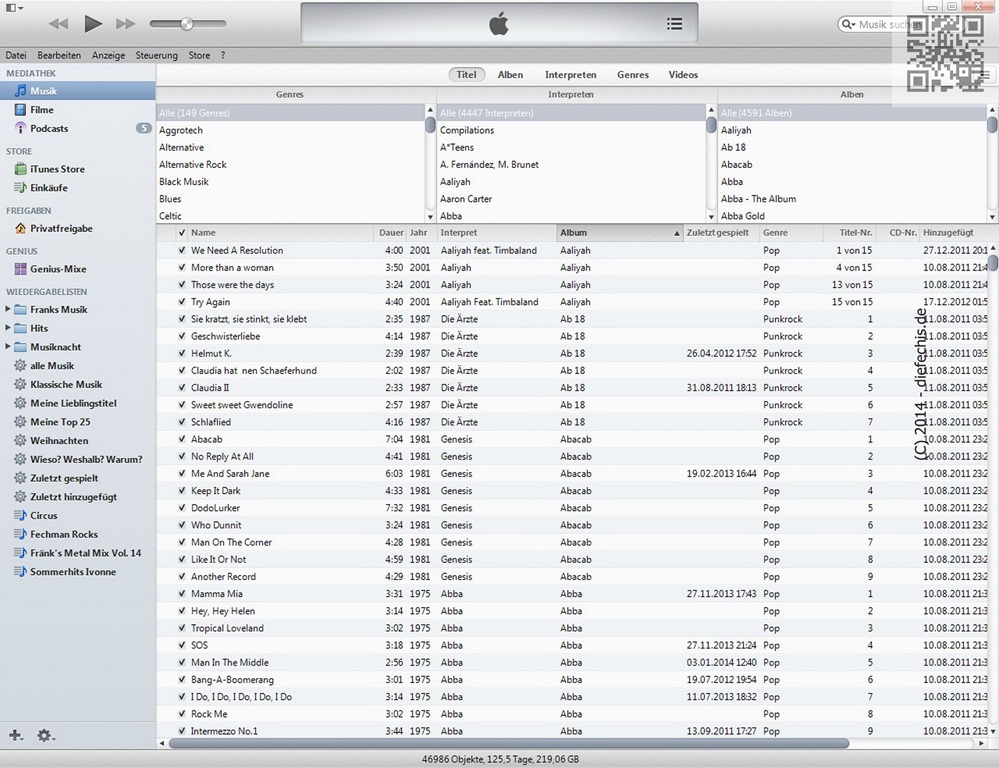Add a new playlist with the plus button
The height and width of the screenshot is (768, 999).
(x=15, y=735)
